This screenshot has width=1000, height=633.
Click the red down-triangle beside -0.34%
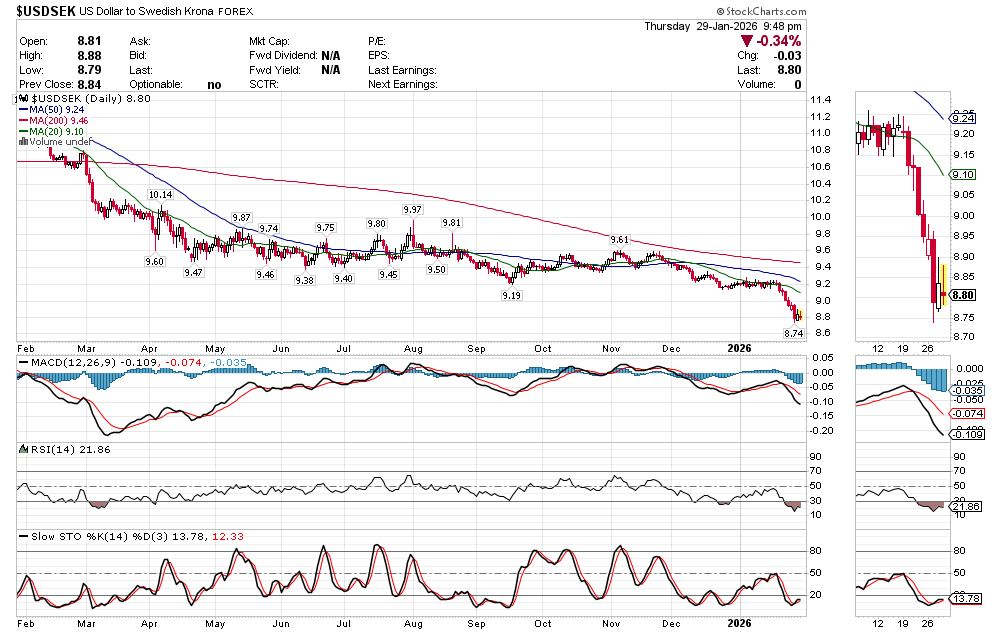pyautogui.click(x=748, y=41)
